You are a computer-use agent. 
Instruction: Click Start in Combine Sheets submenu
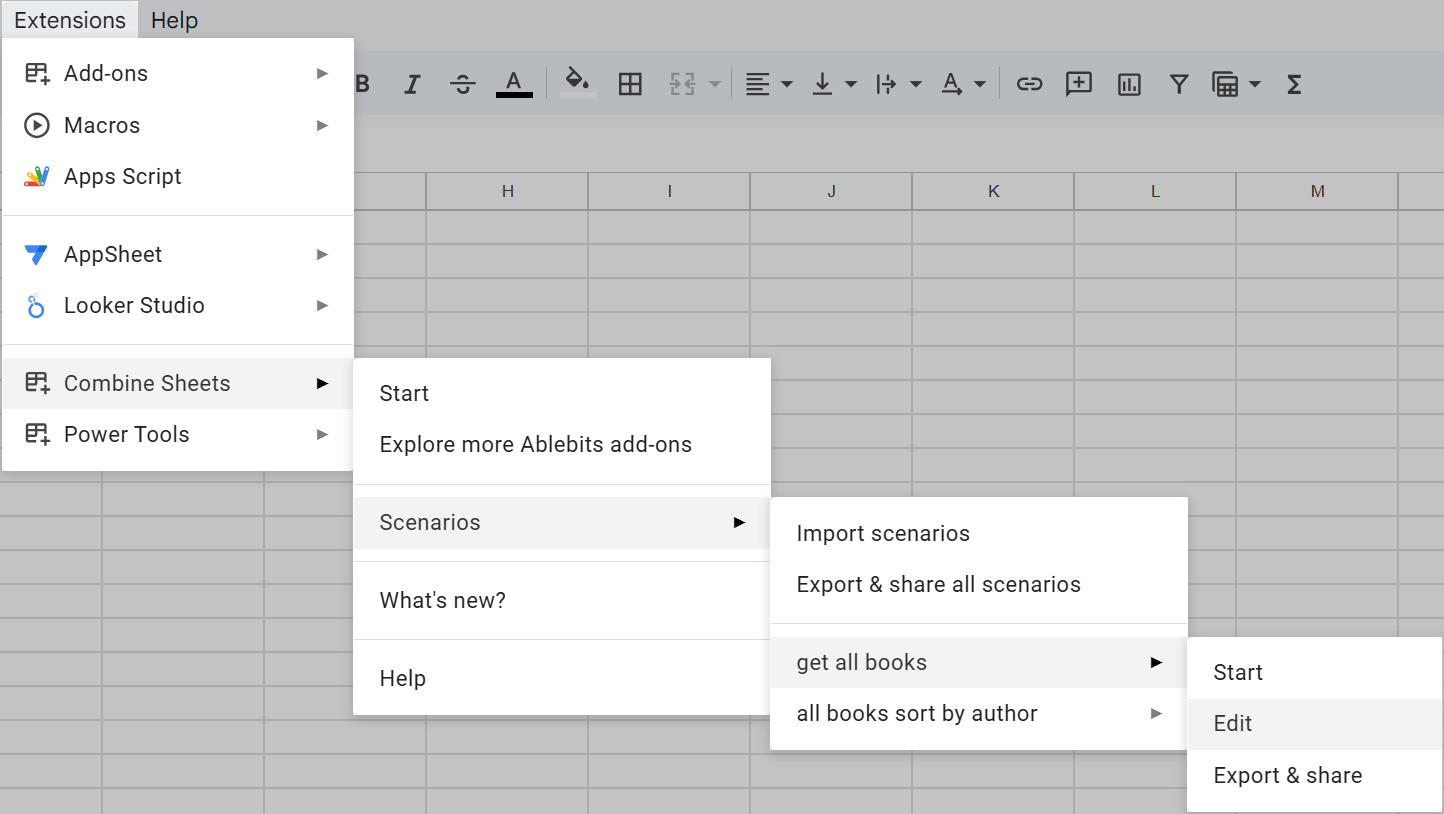[x=562, y=393]
